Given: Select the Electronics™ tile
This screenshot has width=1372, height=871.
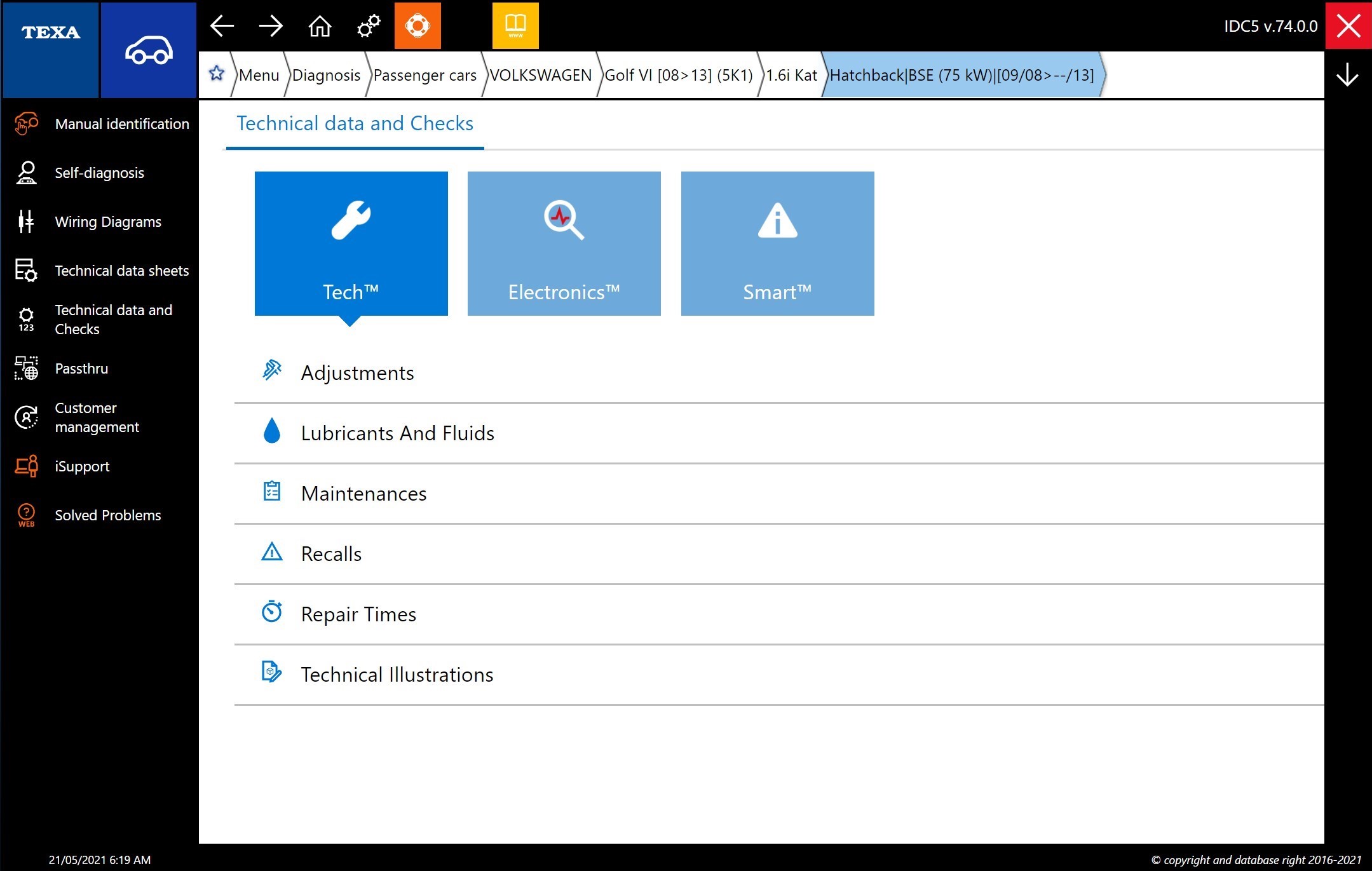Looking at the screenshot, I should pos(564,243).
